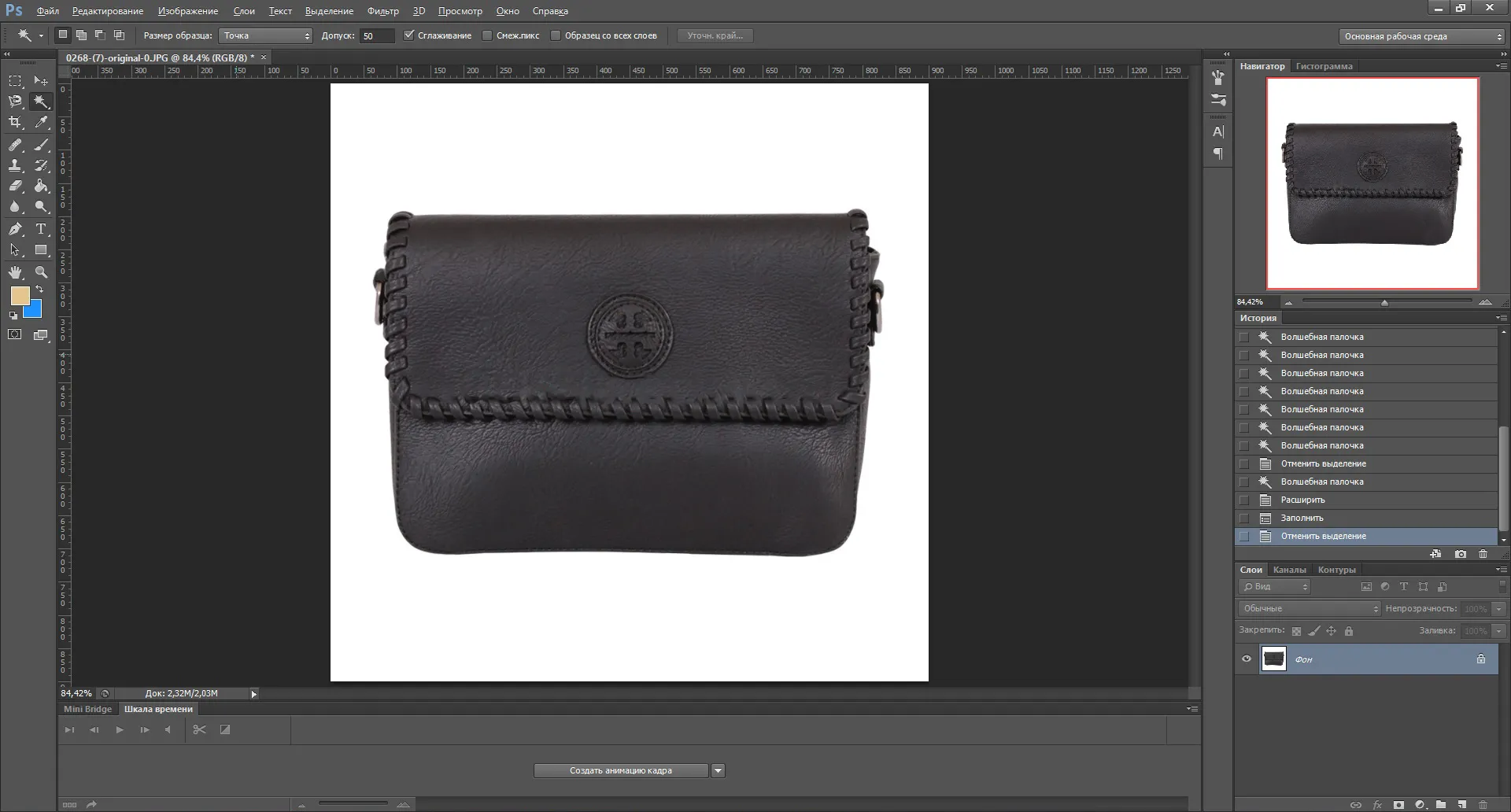Image resolution: width=1511 pixels, height=812 pixels.
Task: Set history brush source for Расширить state
Action: tap(1243, 500)
